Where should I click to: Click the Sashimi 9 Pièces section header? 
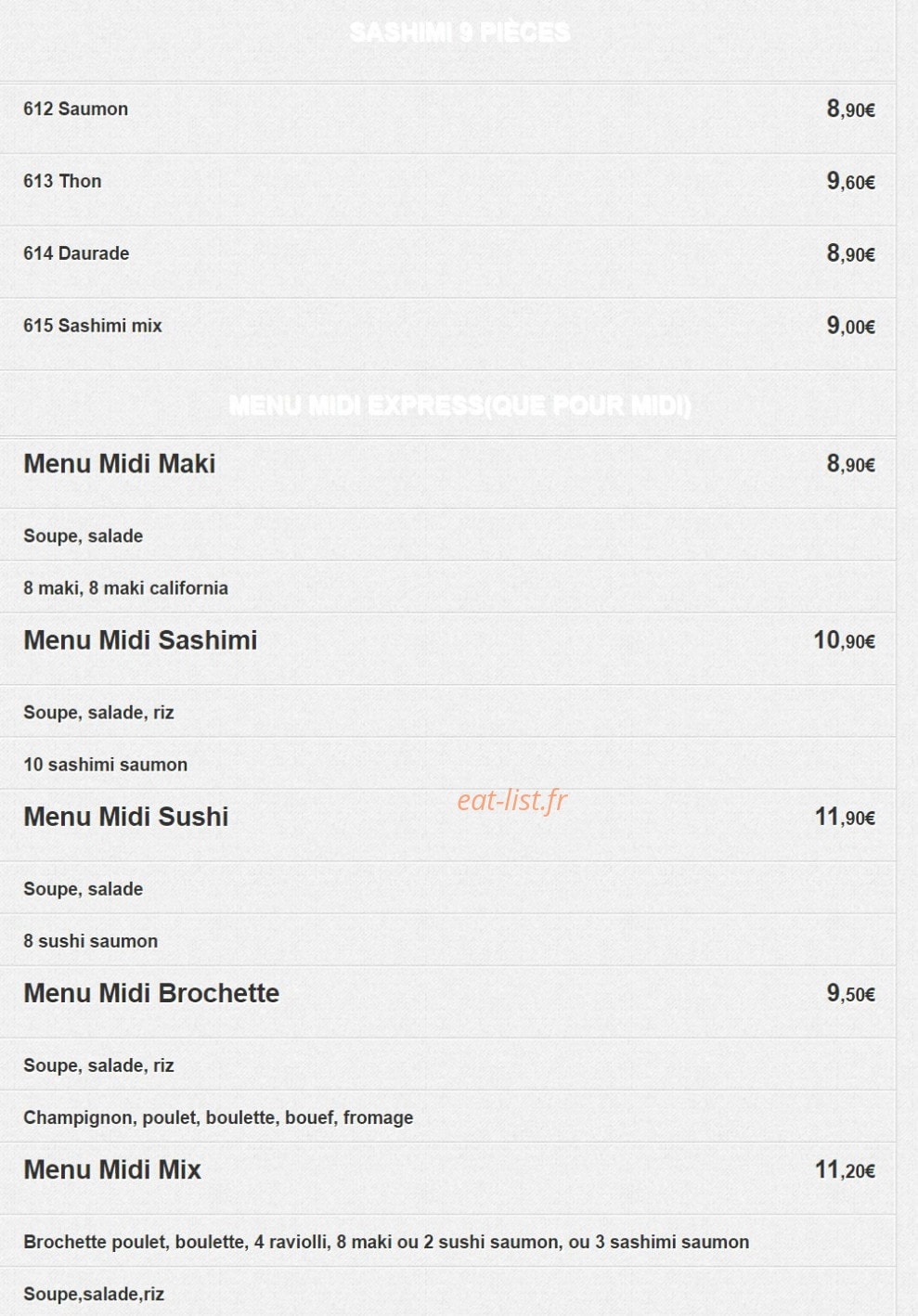460,32
